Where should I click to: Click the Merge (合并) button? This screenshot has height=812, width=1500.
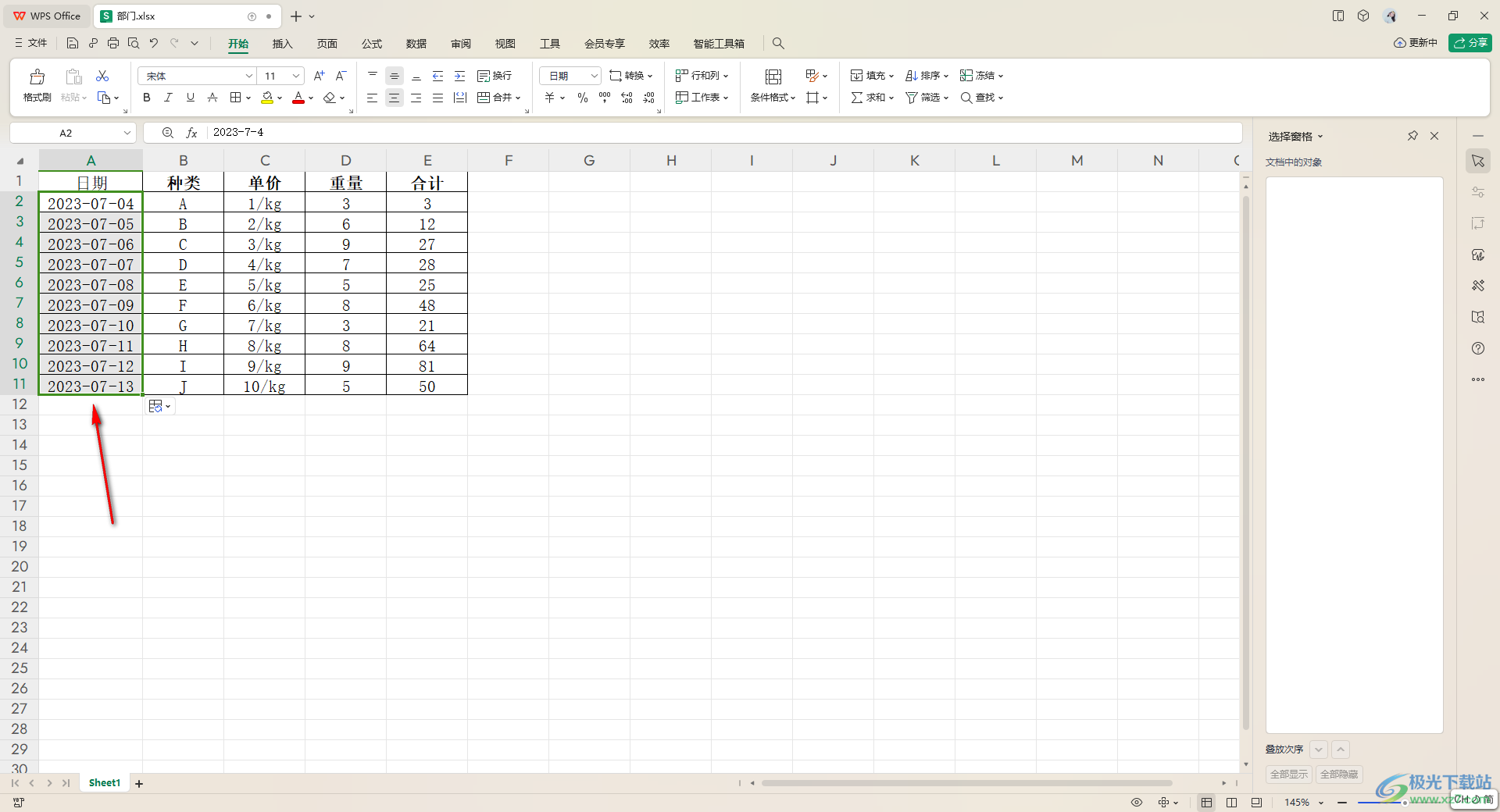498,98
